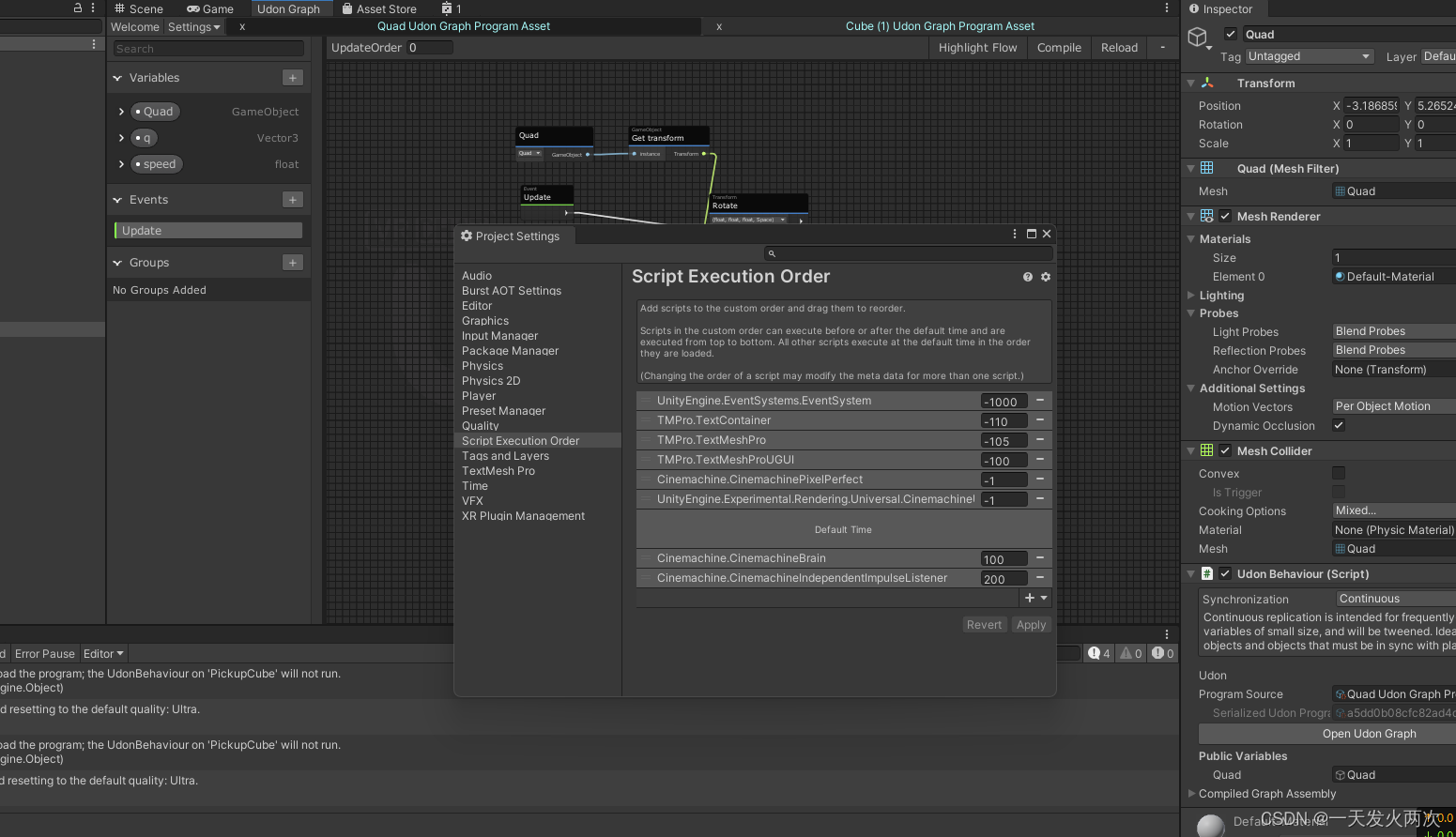Open the Project Settings window kebab menu

tap(1015, 234)
